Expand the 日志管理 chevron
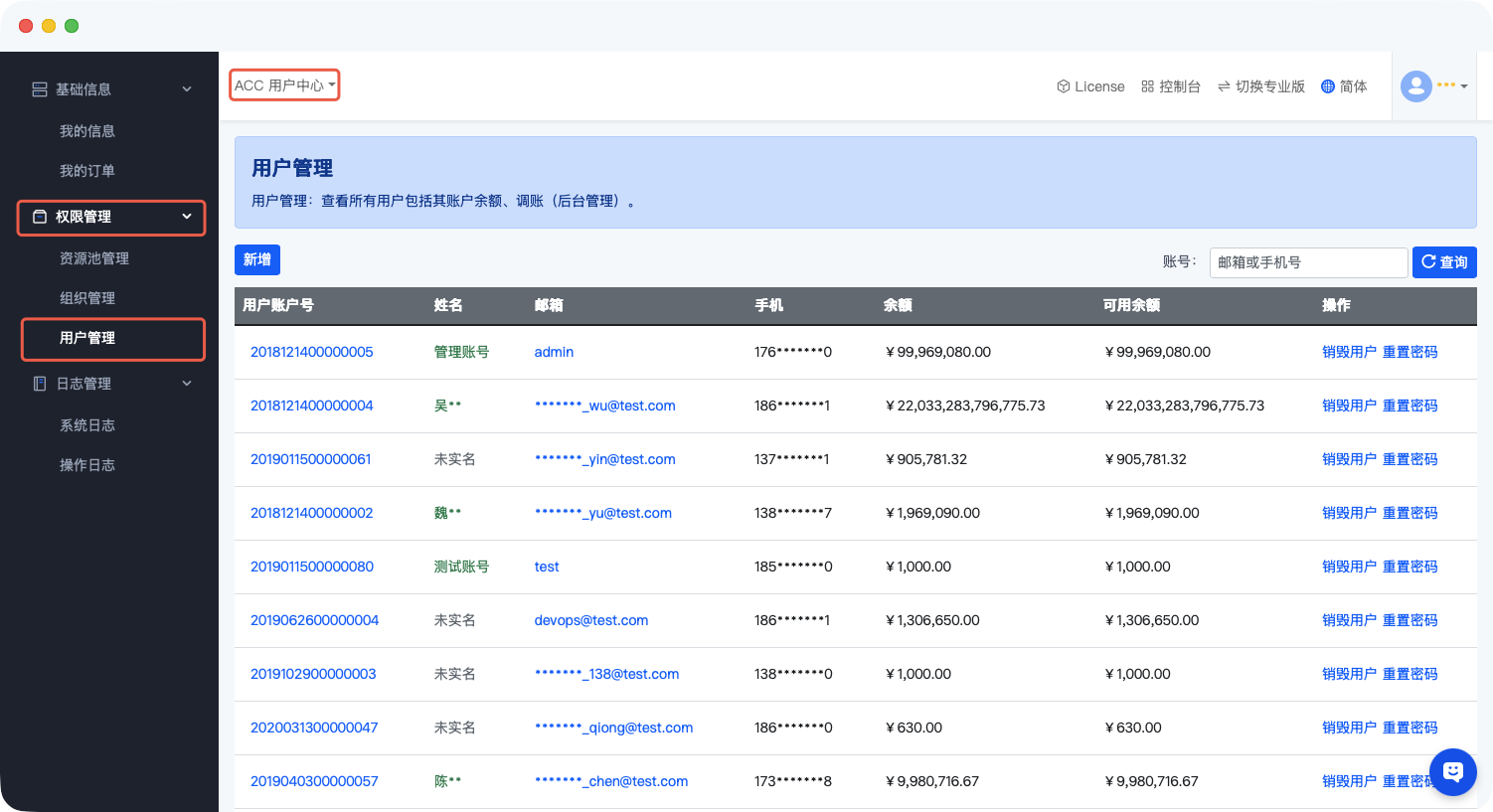This screenshot has height=812, width=1493. (187, 384)
